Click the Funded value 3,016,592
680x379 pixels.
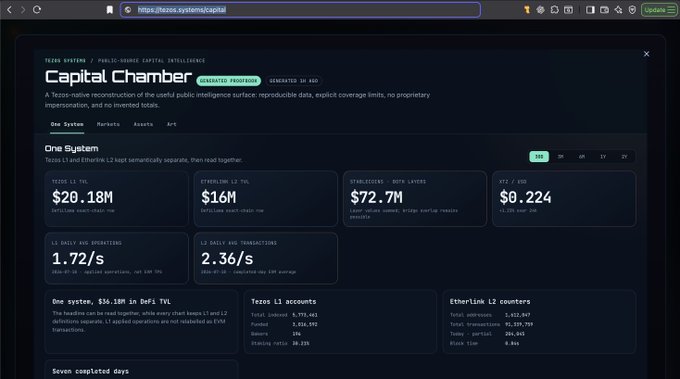point(304,324)
